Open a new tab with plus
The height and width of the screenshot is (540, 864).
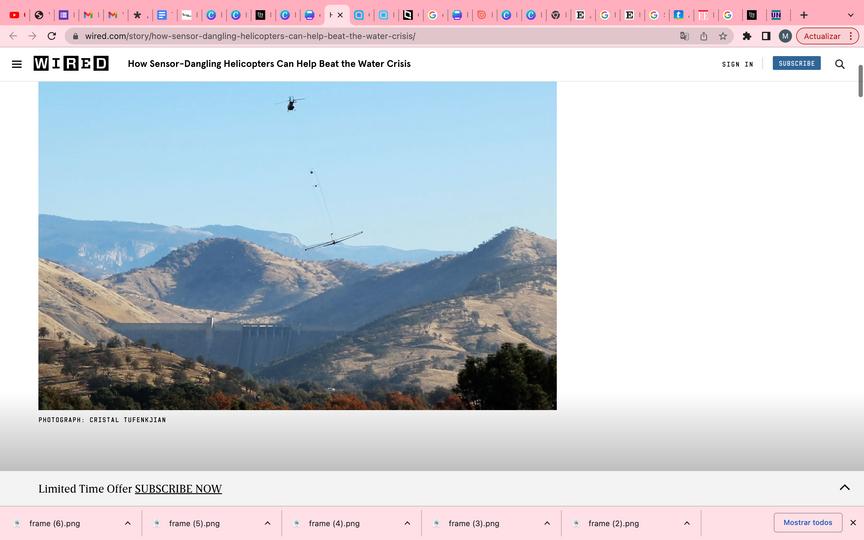(804, 15)
